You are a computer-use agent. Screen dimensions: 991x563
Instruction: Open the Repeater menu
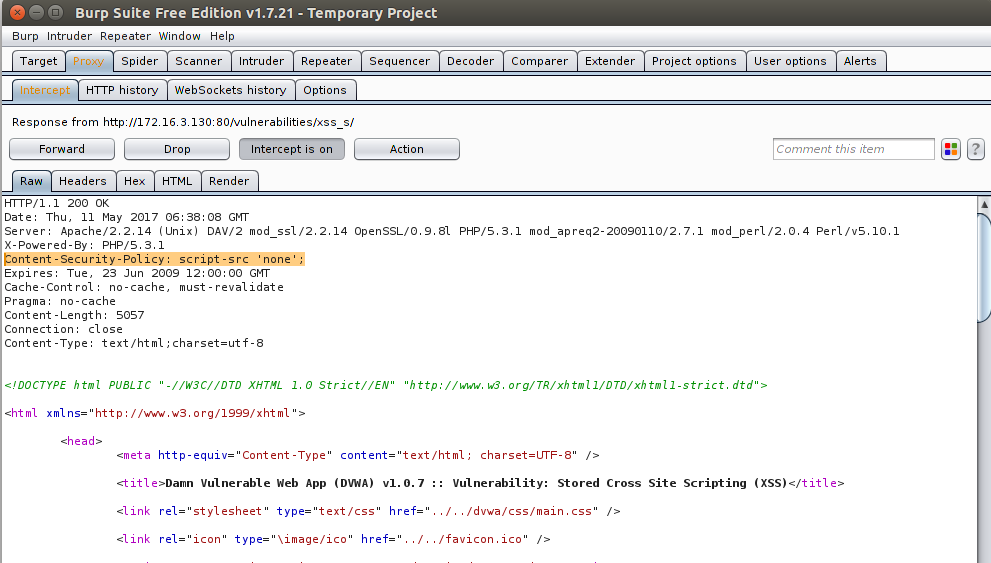[125, 36]
